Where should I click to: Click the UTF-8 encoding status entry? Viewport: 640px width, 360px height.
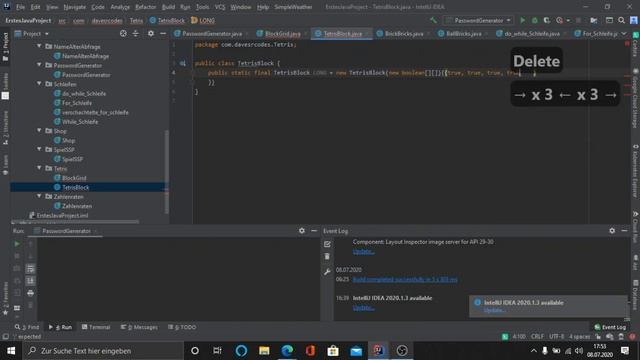tap(556, 337)
